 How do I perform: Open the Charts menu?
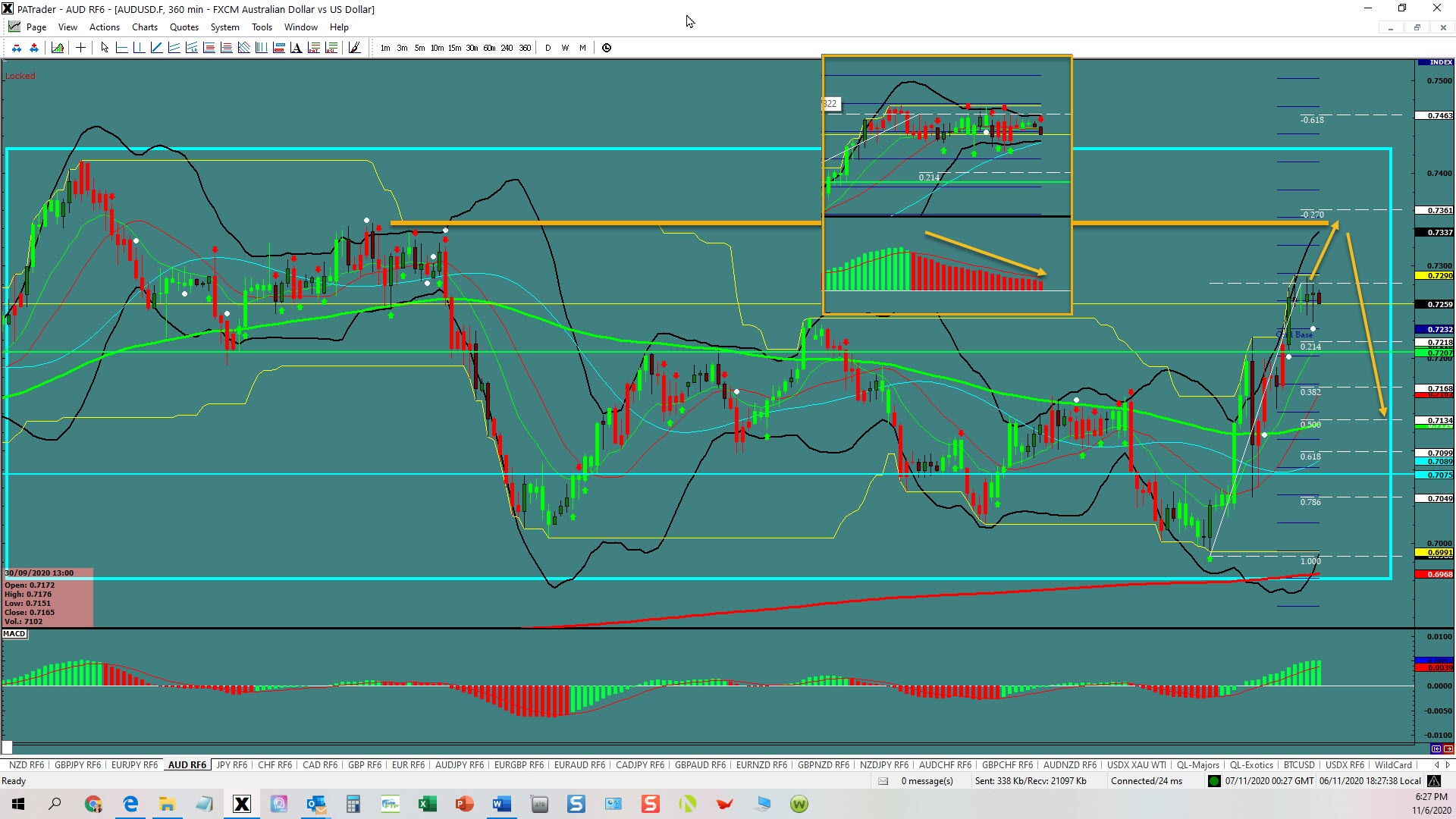point(145,27)
